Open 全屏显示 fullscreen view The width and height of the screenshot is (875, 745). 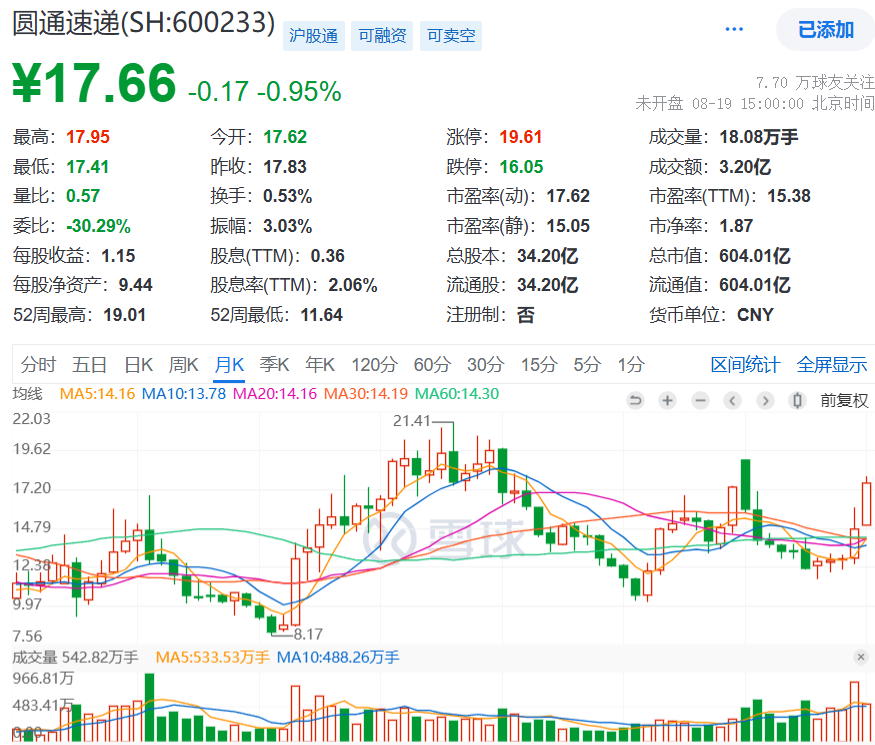coord(831,365)
